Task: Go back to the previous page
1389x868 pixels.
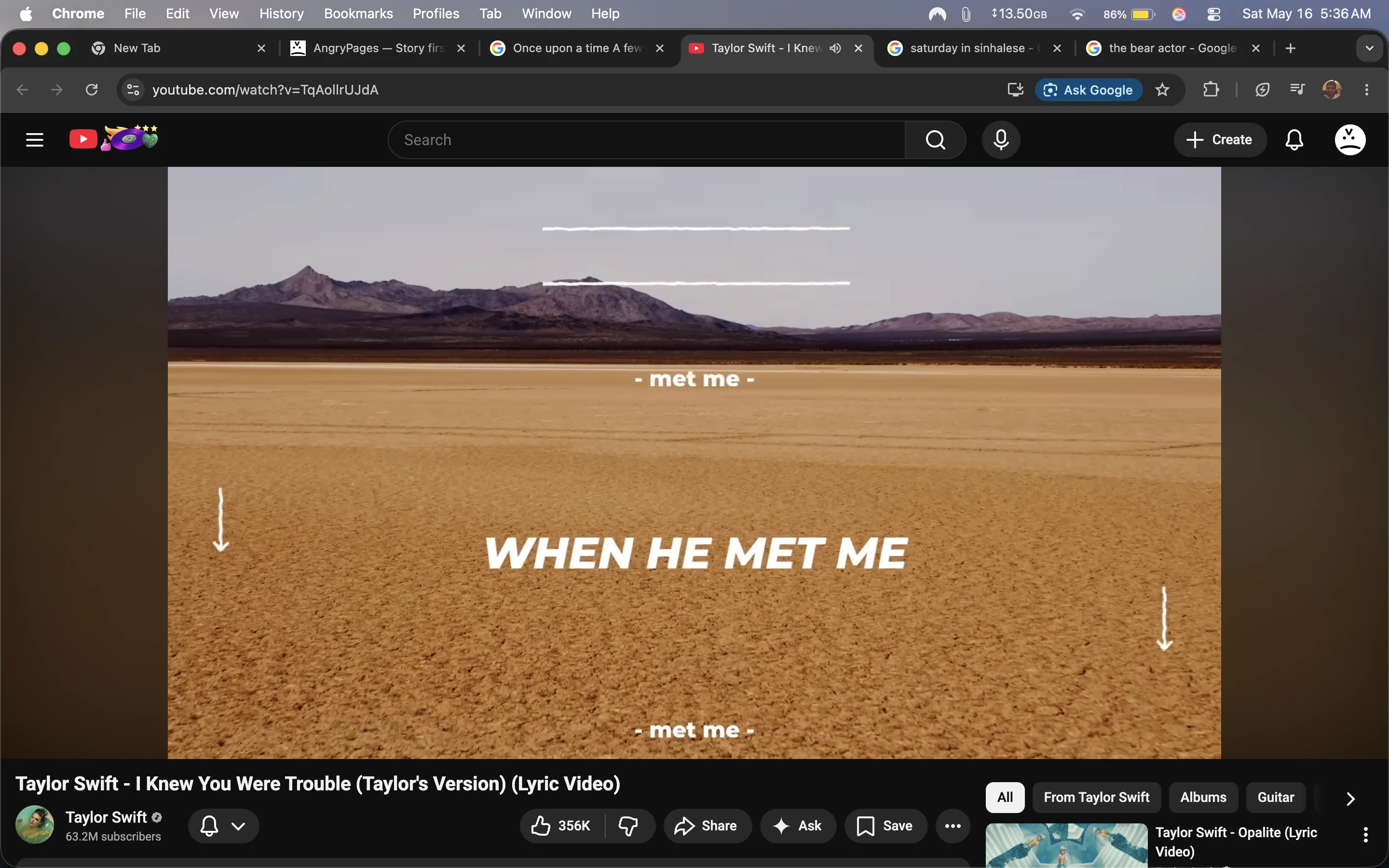Action: (x=22, y=90)
